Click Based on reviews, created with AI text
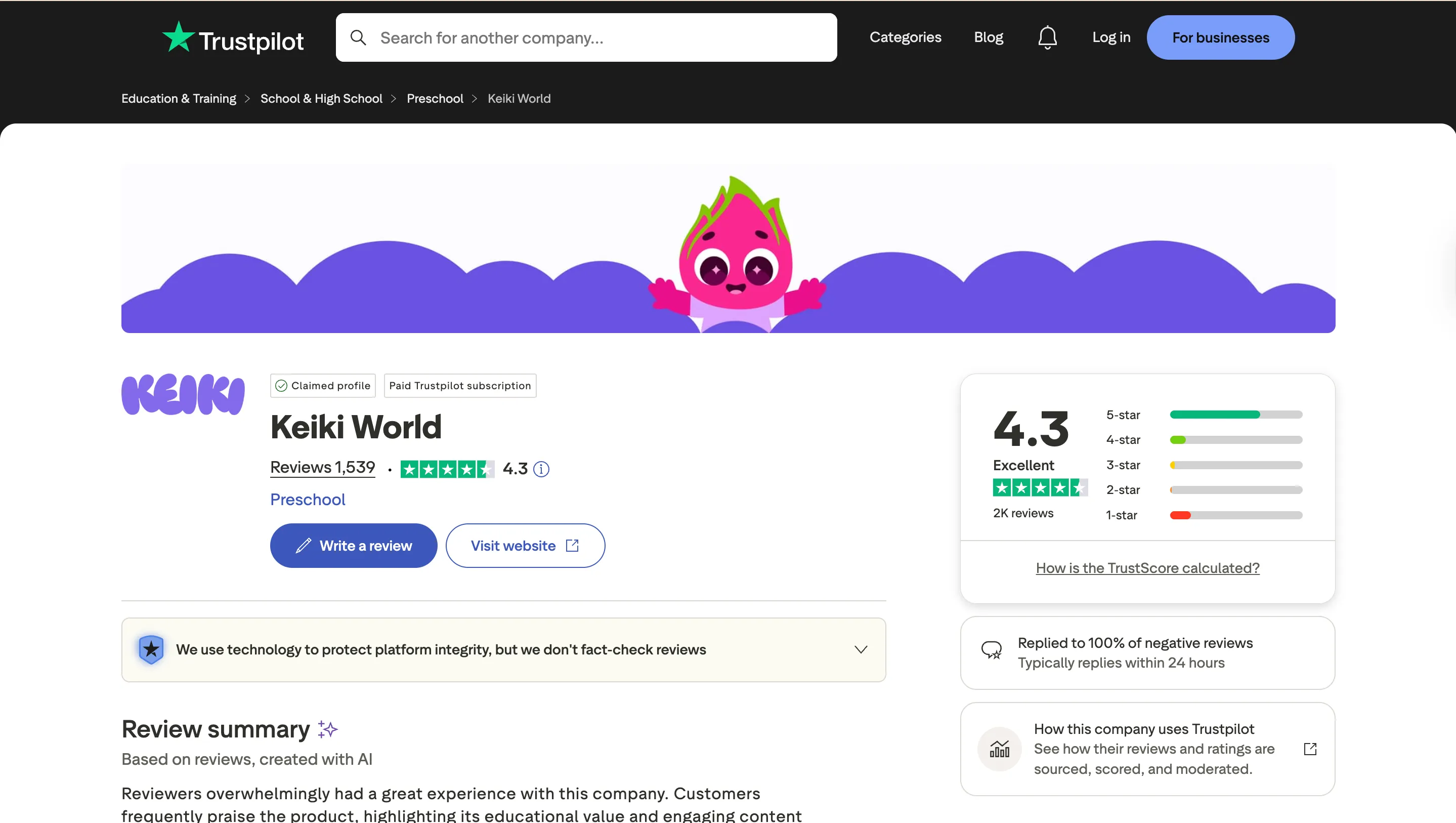 coord(247,759)
